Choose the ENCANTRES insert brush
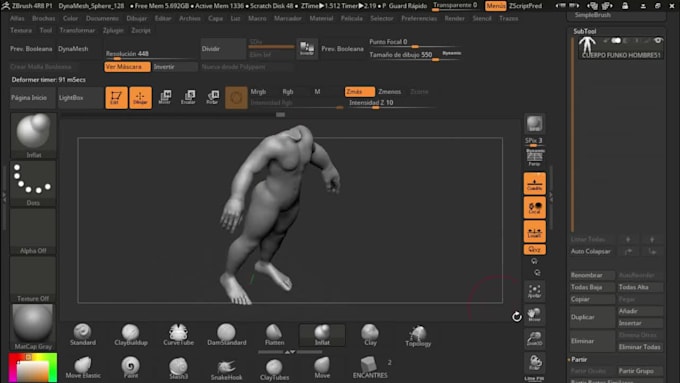This screenshot has width=680, height=383. pos(370,367)
